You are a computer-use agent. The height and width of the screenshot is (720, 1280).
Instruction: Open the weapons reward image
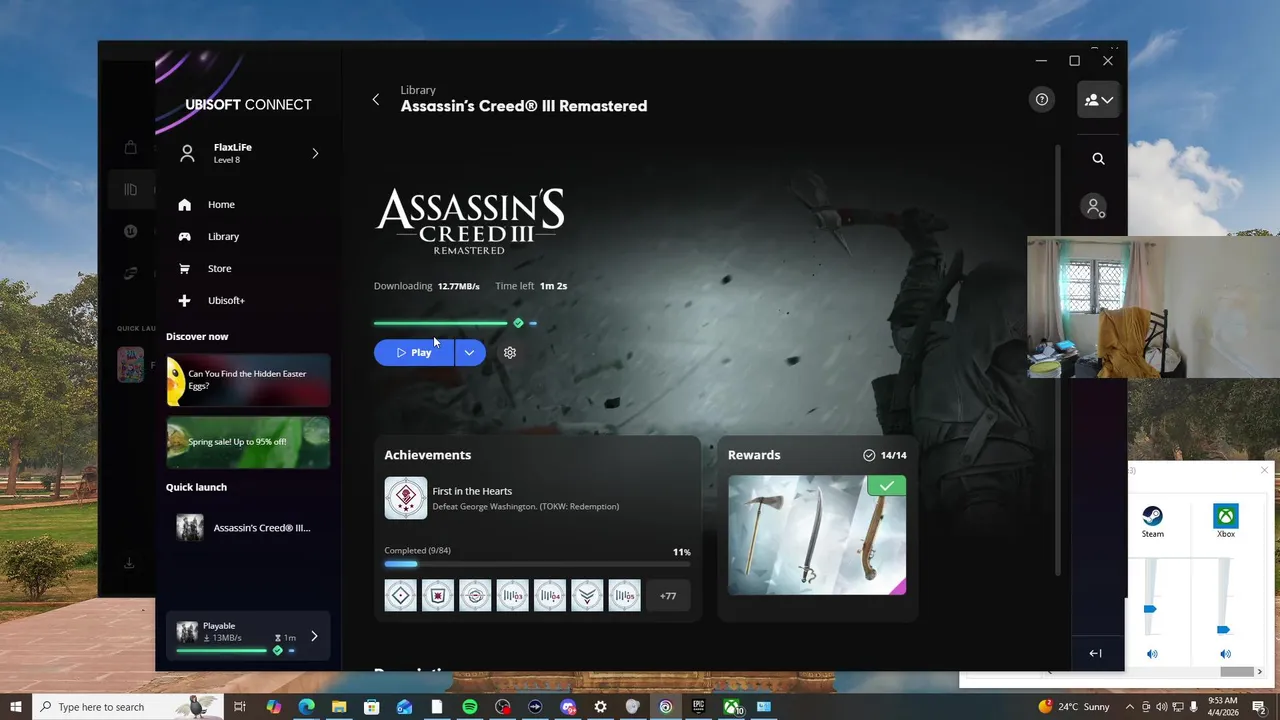click(x=817, y=535)
